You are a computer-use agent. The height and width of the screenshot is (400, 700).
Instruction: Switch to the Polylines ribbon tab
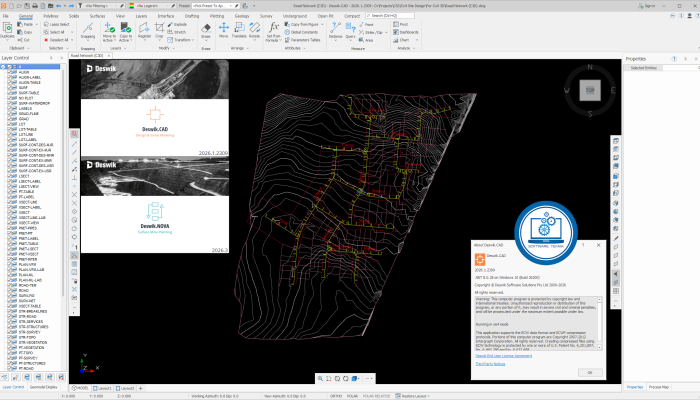(x=50, y=16)
